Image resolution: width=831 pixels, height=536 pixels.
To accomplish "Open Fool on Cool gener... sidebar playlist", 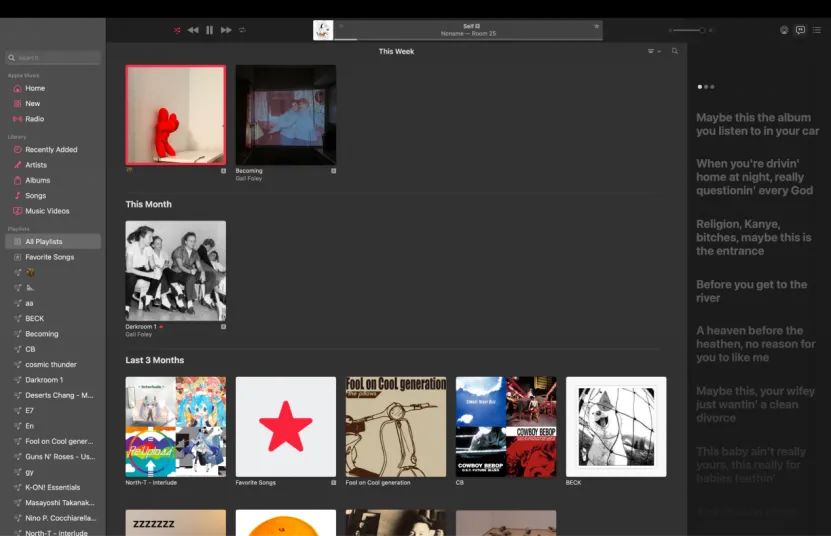I will (x=53, y=442).
